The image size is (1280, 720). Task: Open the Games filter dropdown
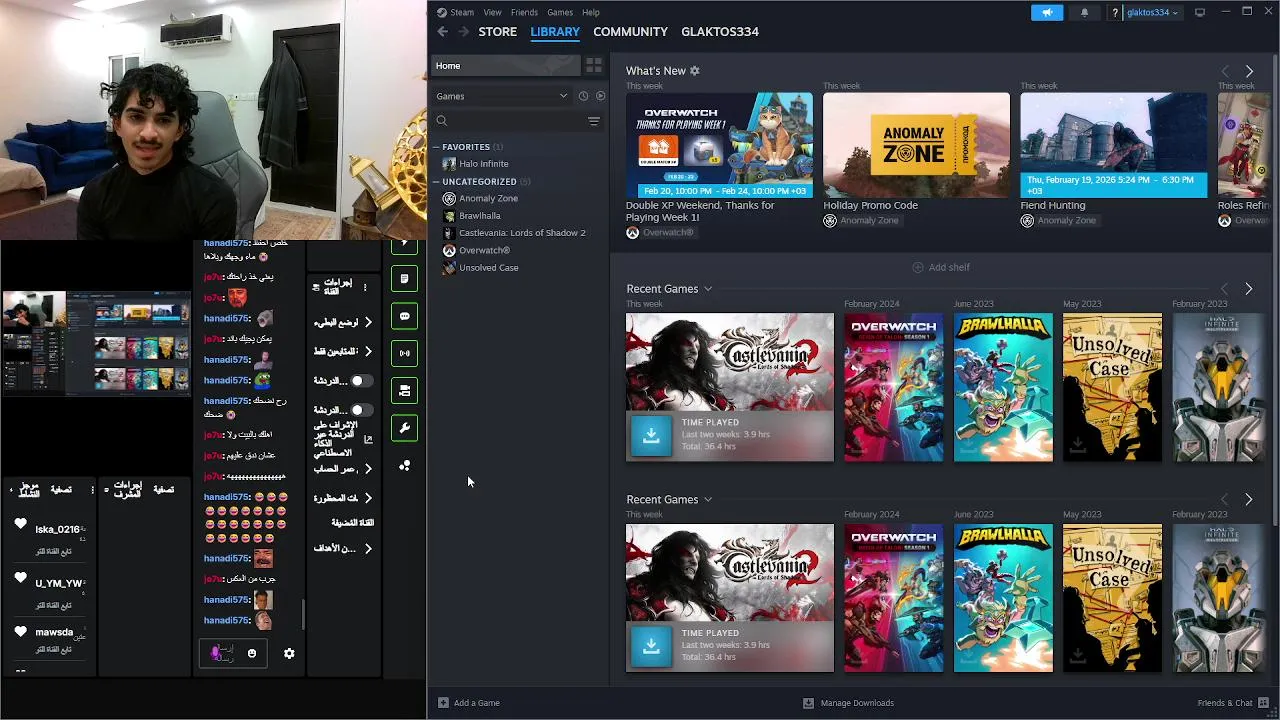pyautogui.click(x=501, y=96)
